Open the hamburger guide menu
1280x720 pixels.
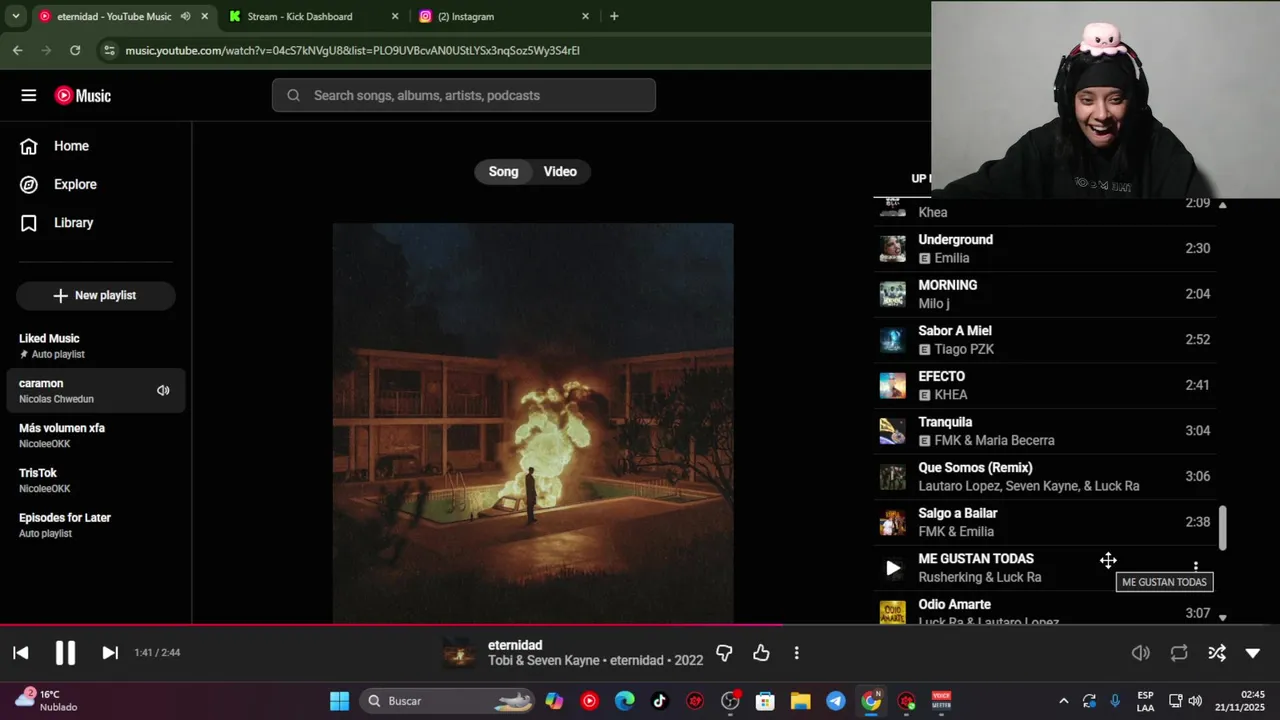pos(28,95)
